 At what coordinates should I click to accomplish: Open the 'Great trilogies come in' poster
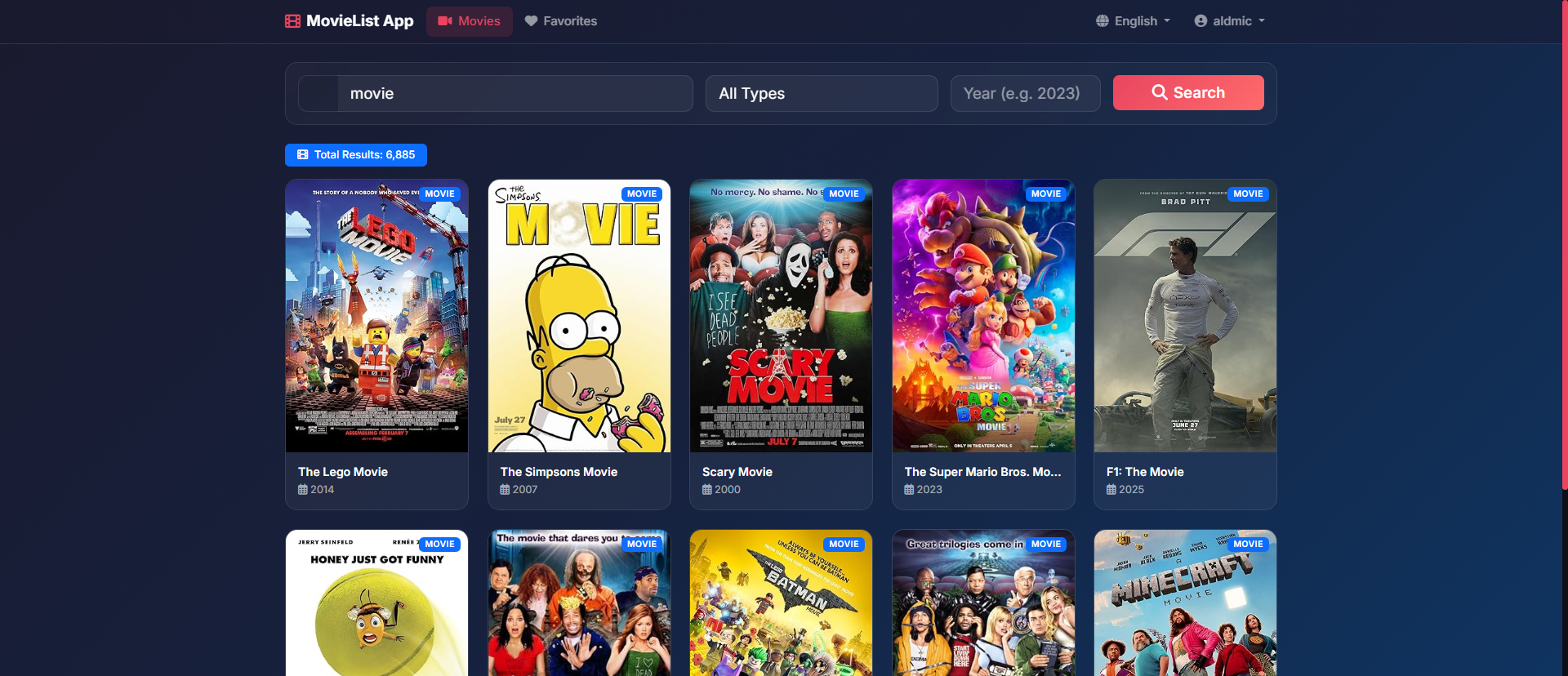[x=983, y=603]
